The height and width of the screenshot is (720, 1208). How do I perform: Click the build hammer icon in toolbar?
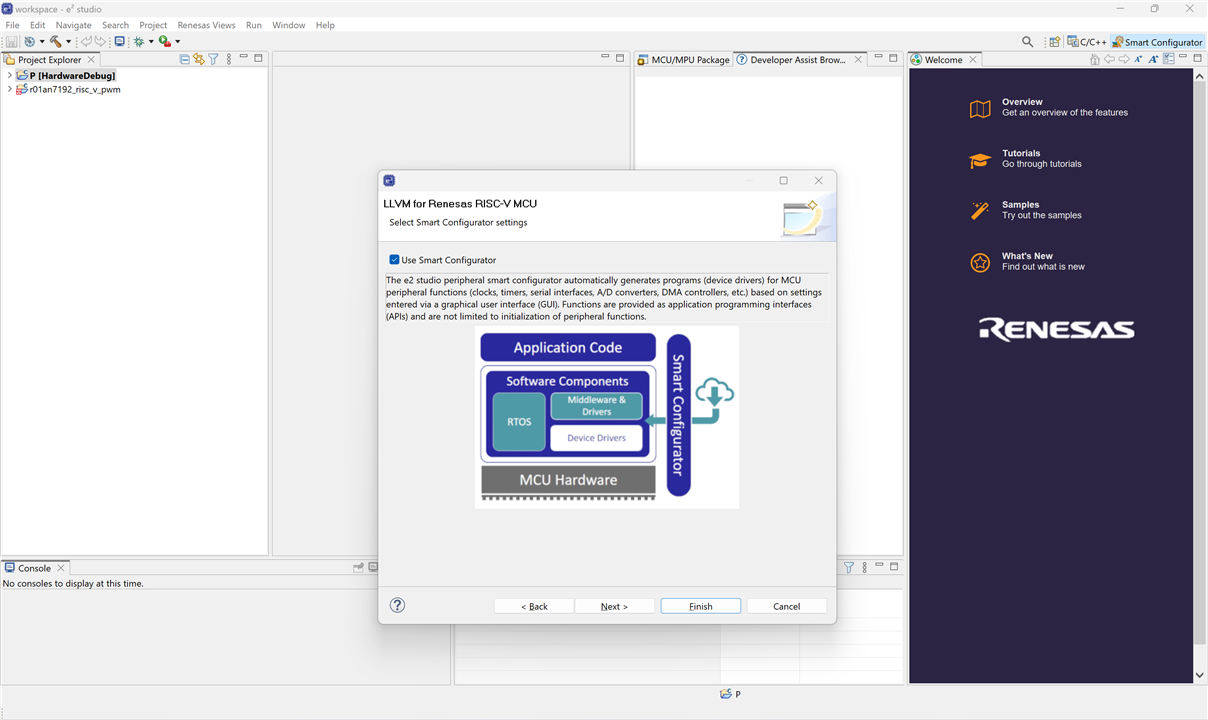click(x=55, y=41)
